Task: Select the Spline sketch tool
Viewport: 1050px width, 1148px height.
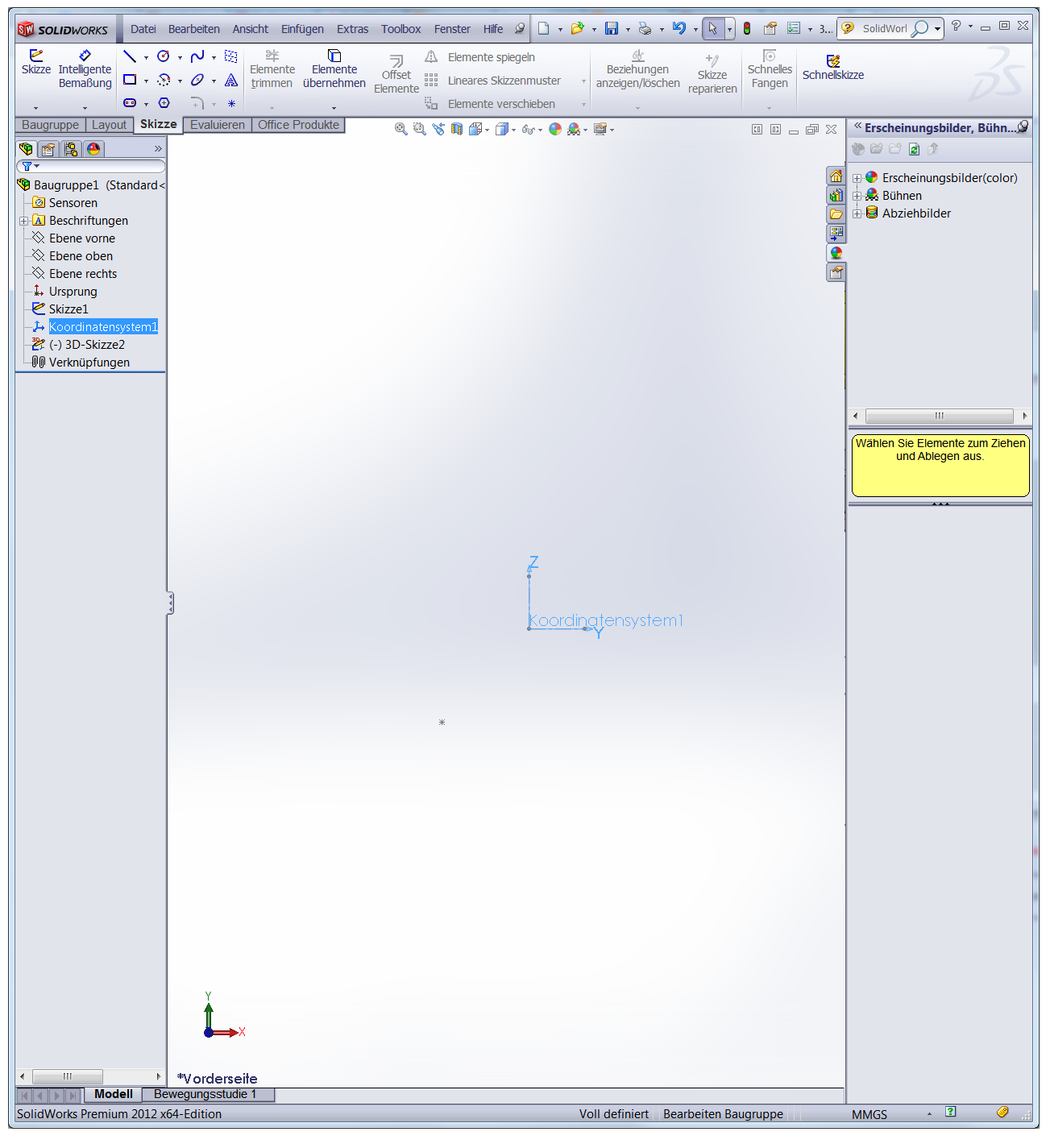Action: click(x=197, y=56)
